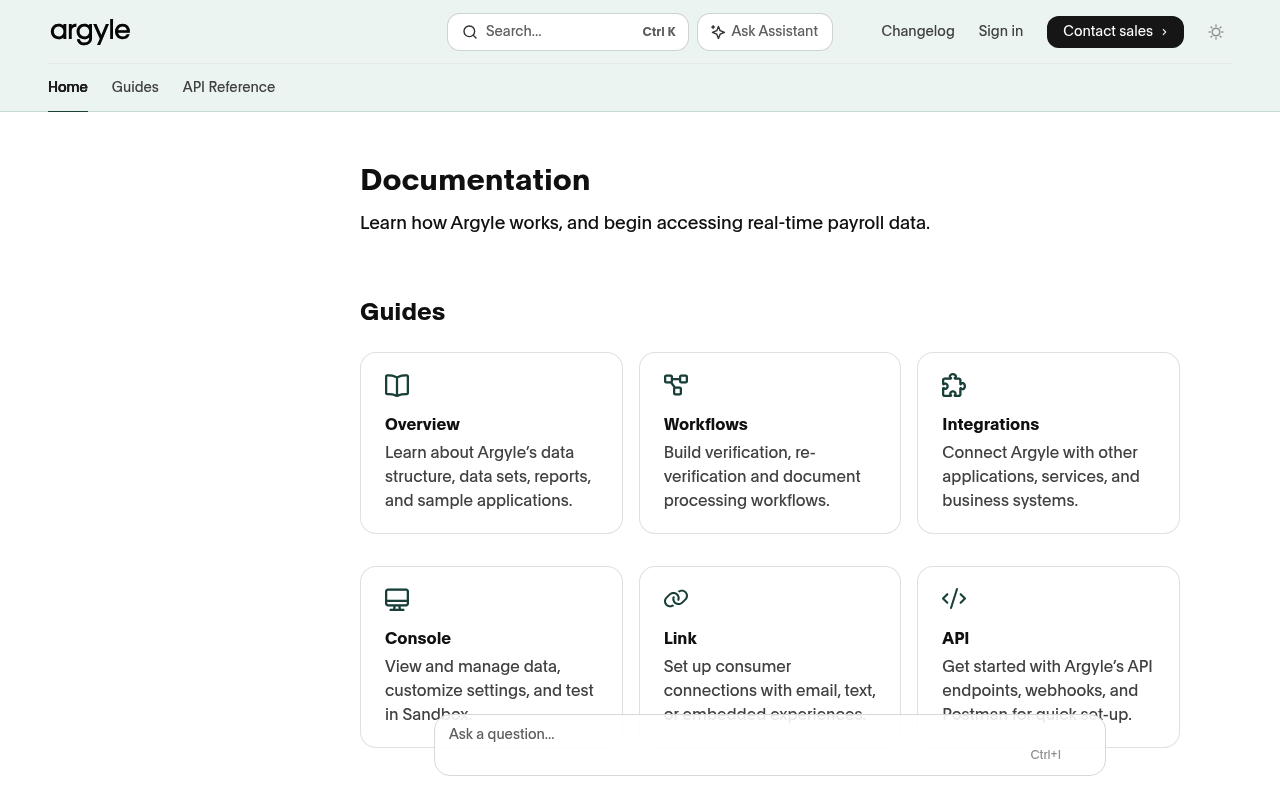The image size is (1280, 800).
Task: Click Sign in
Action: pyautogui.click(x=1001, y=31)
